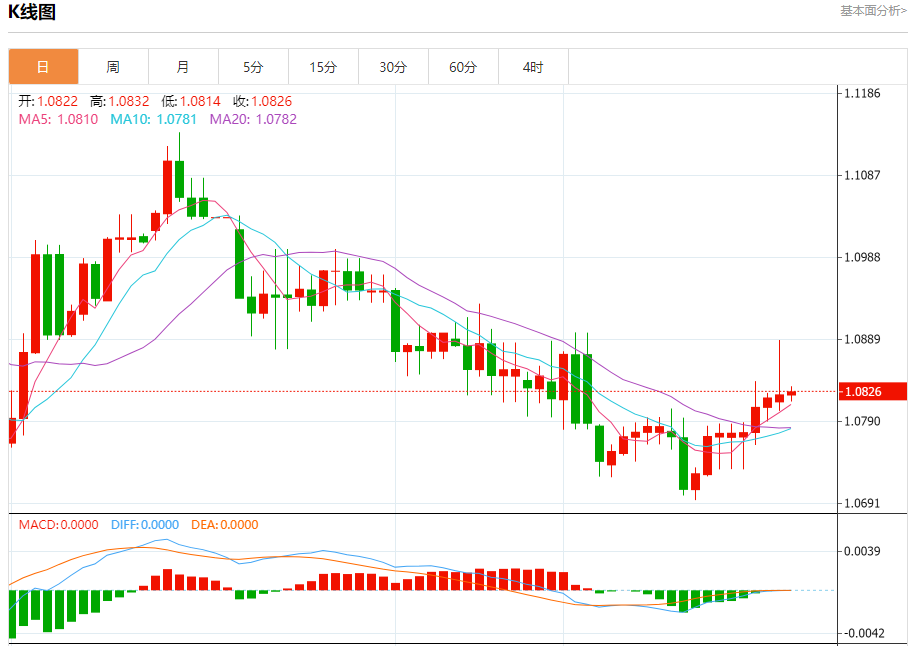This screenshot has height=646, width=915.
Task: Open the 30分 interval tab
Action: click(393, 67)
